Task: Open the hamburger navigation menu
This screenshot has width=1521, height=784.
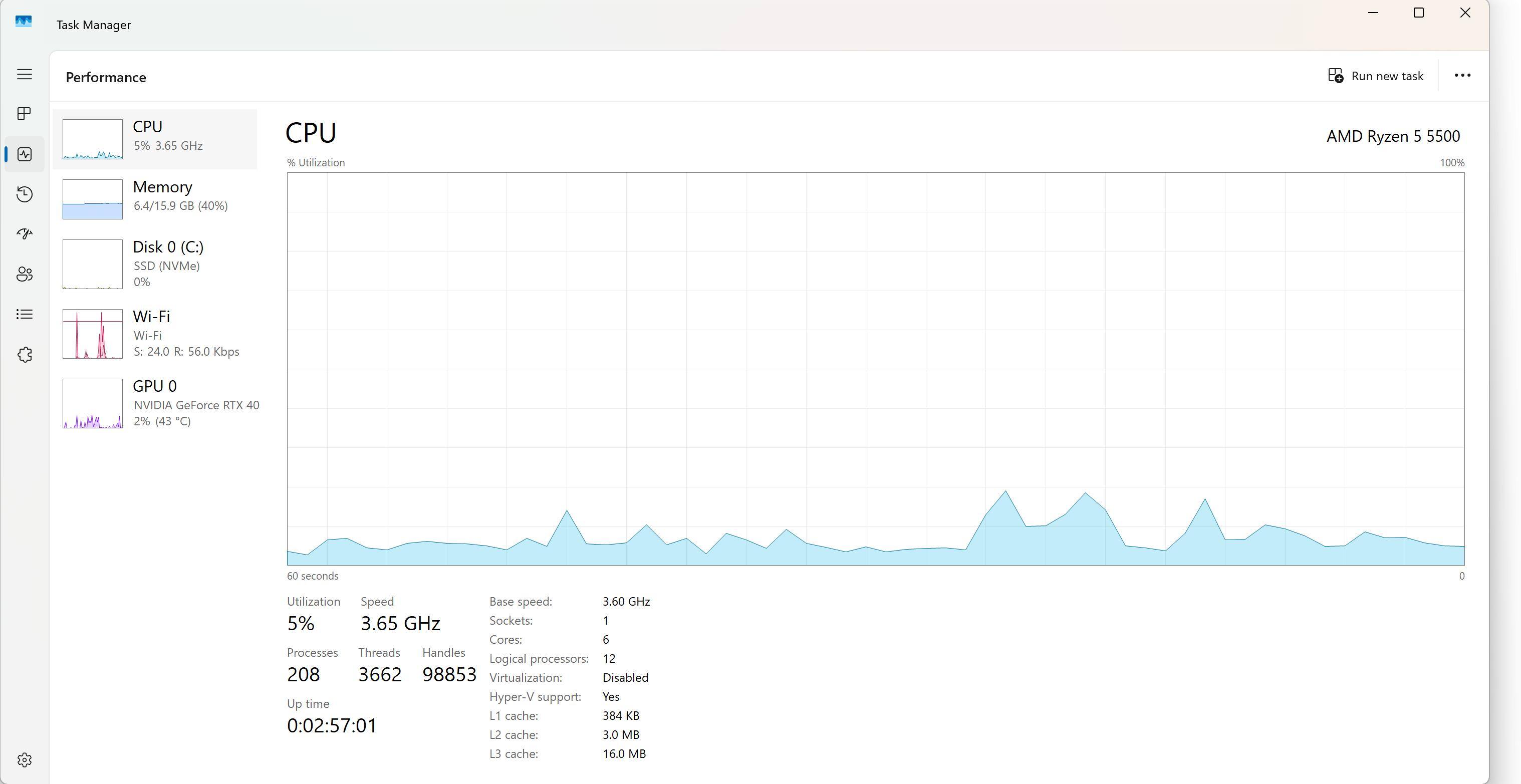Action: click(x=24, y=74)
